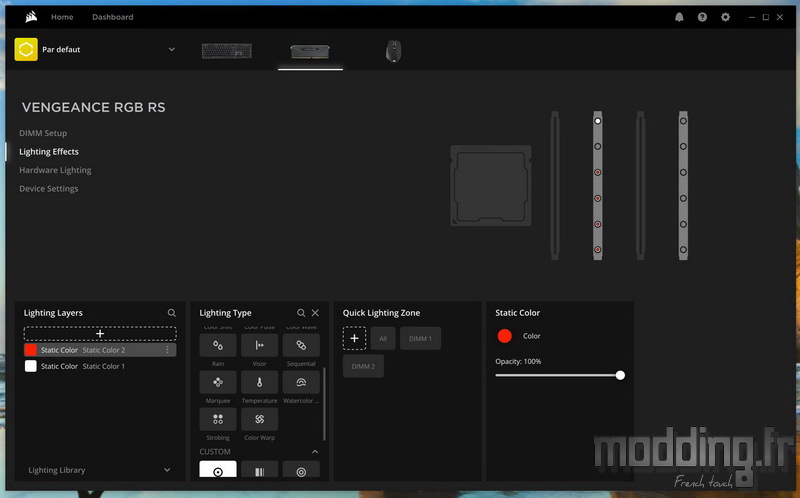Open iCUE settings gear
The width and height of the screenshot is (800, 498).
[725, 17]
